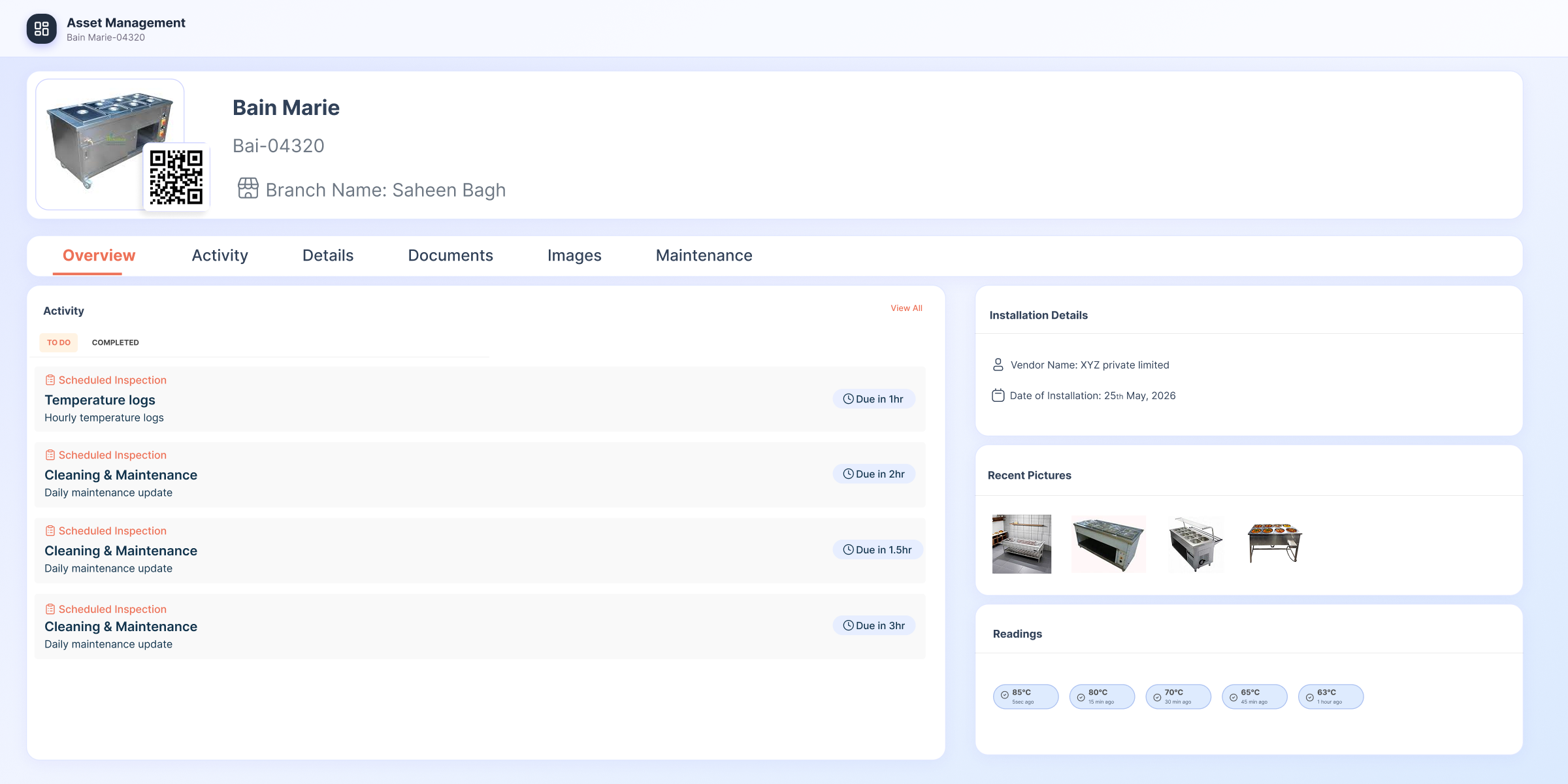Click check icon on 63°C reading
This screenshot has height=784, width=1568.
(x=1310, y=697)
